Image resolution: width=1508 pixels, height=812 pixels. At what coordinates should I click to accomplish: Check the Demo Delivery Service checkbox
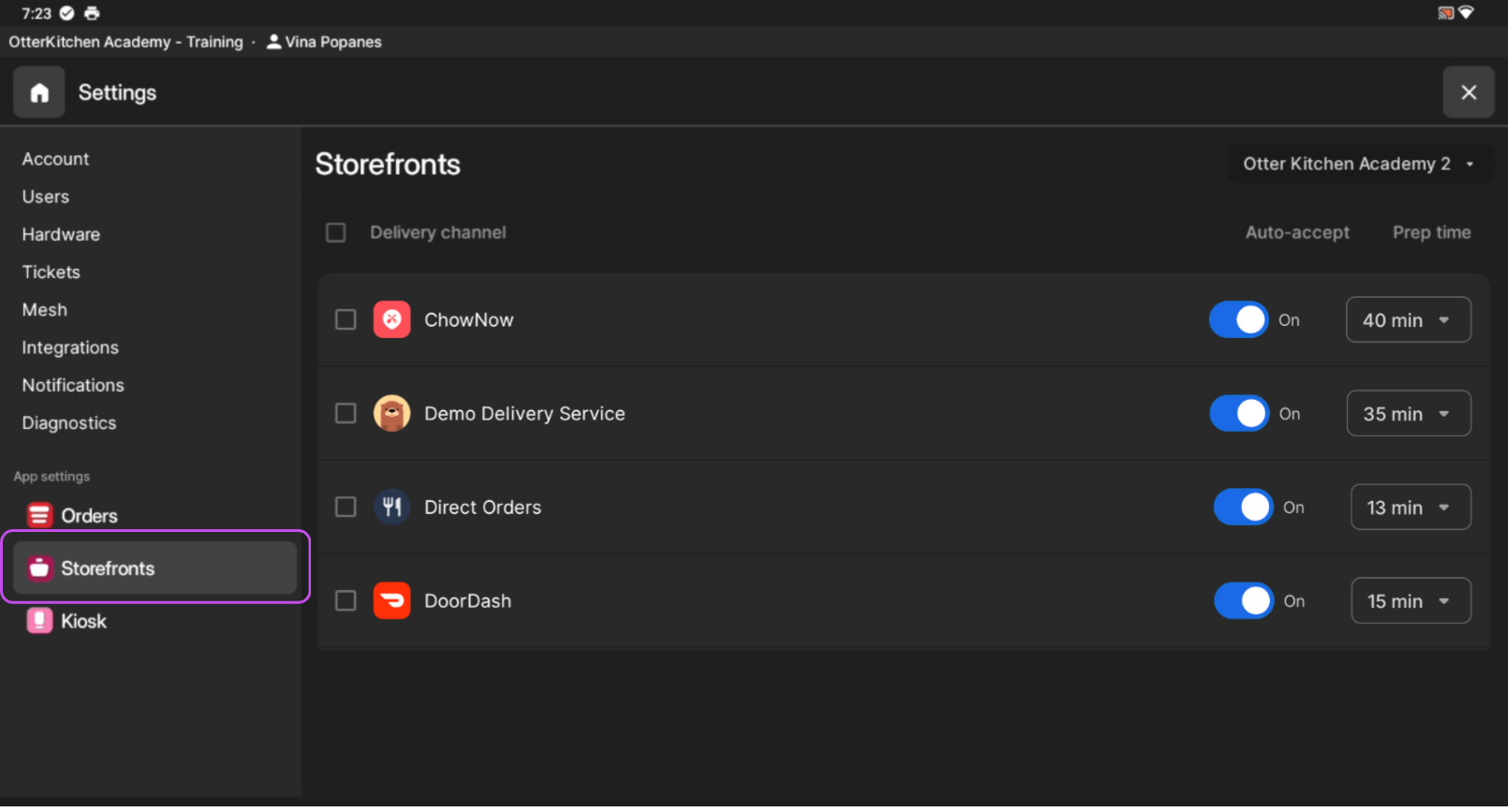pos(346,413)
